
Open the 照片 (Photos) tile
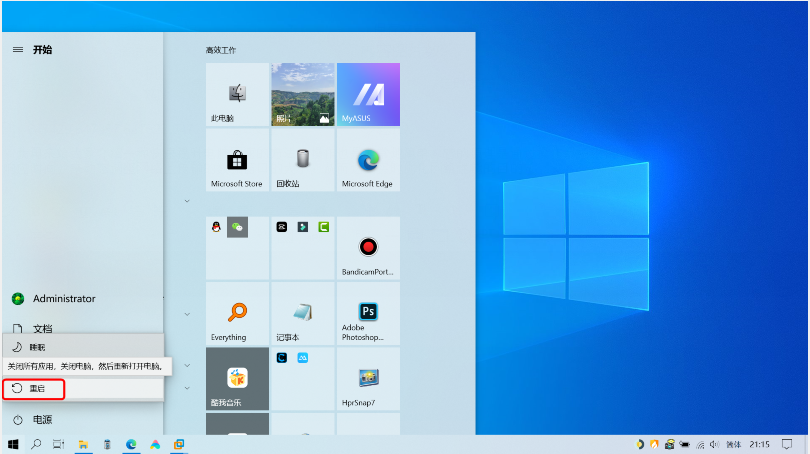[302, 94]
